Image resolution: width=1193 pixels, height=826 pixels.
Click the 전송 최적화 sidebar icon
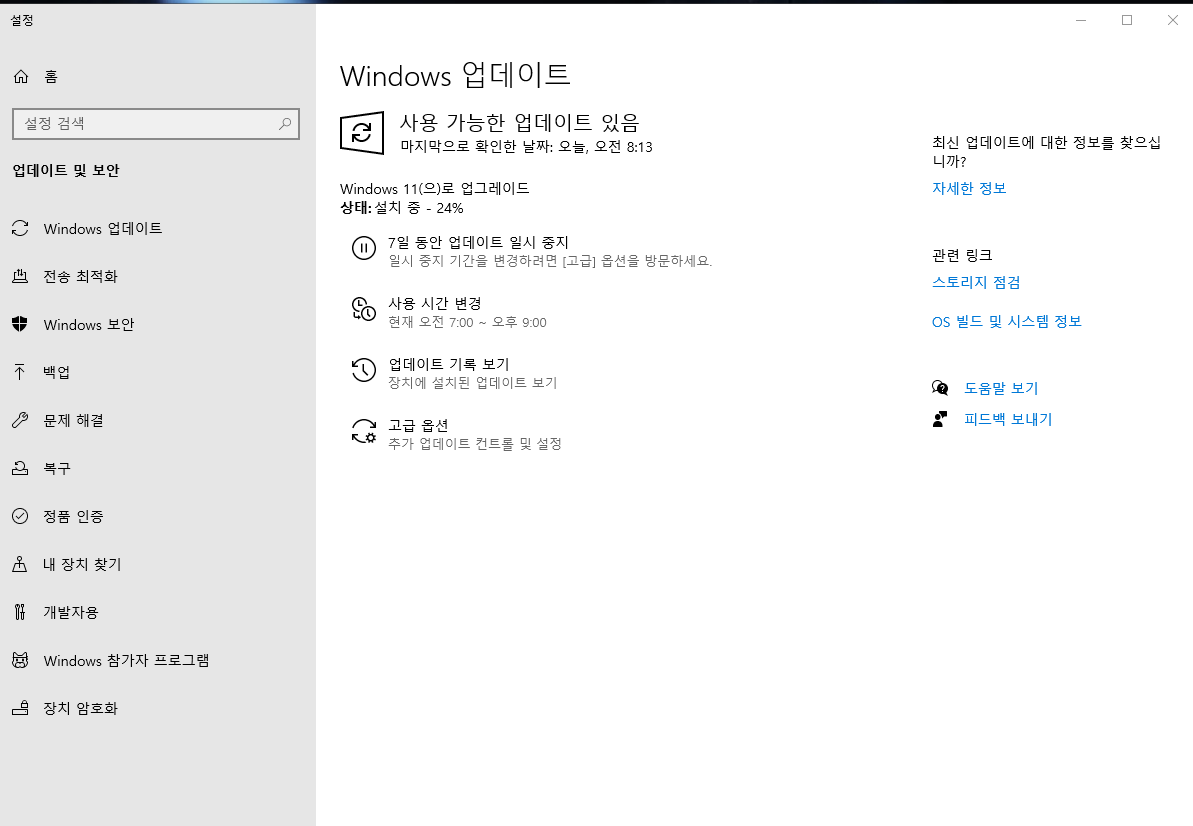(x=21, y=276)
